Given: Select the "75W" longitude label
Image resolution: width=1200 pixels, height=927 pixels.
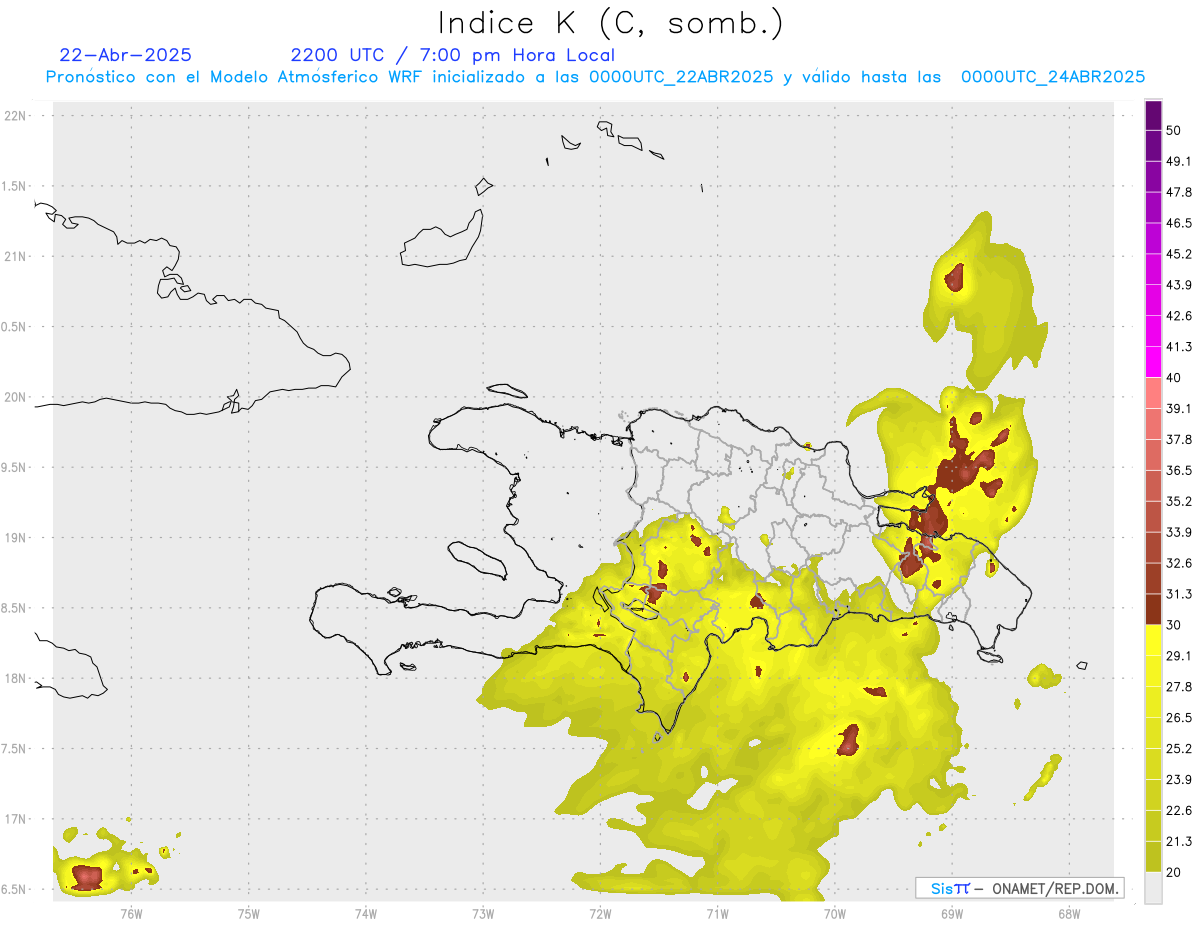Looking at the screenshot, I should [249, 913].
